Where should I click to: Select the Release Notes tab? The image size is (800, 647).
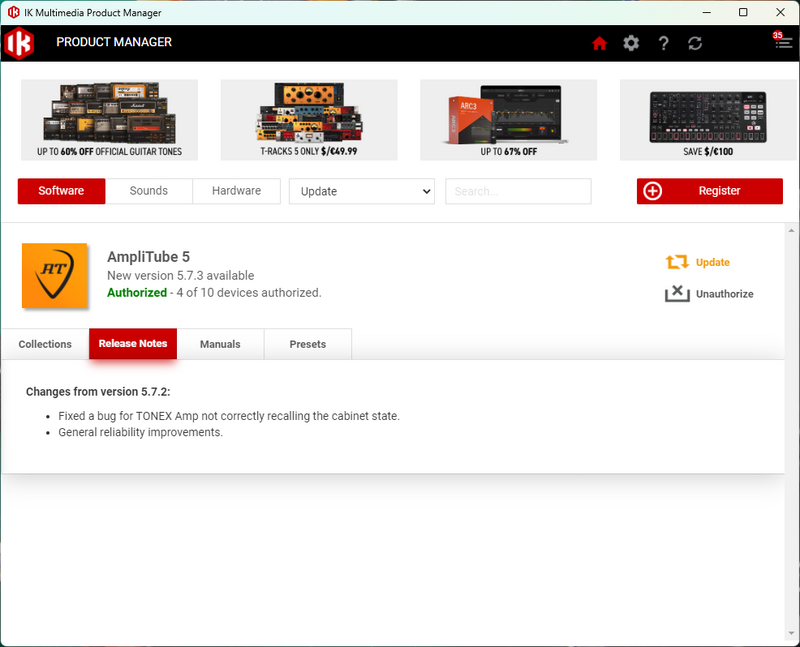133,343
